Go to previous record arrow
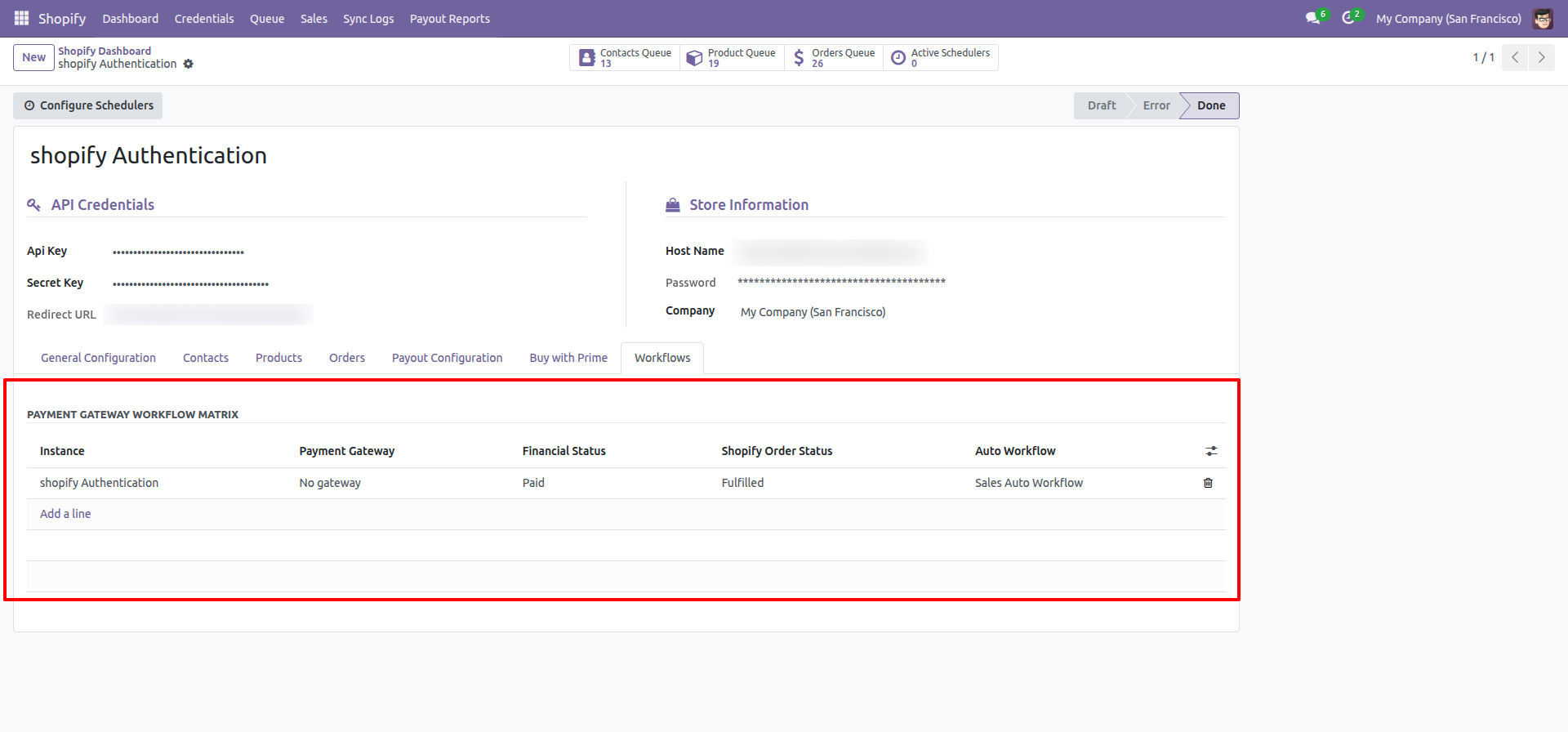Screen dimensions: 1568x732 click(1515, 57)
